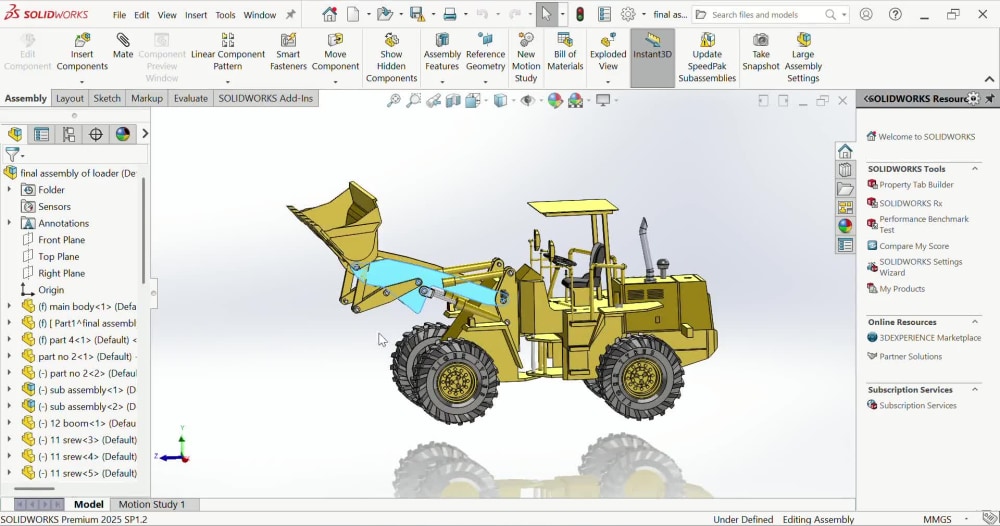Click the Print icon
Viewport: 1000px width, 526px height.
coord(450,14)
